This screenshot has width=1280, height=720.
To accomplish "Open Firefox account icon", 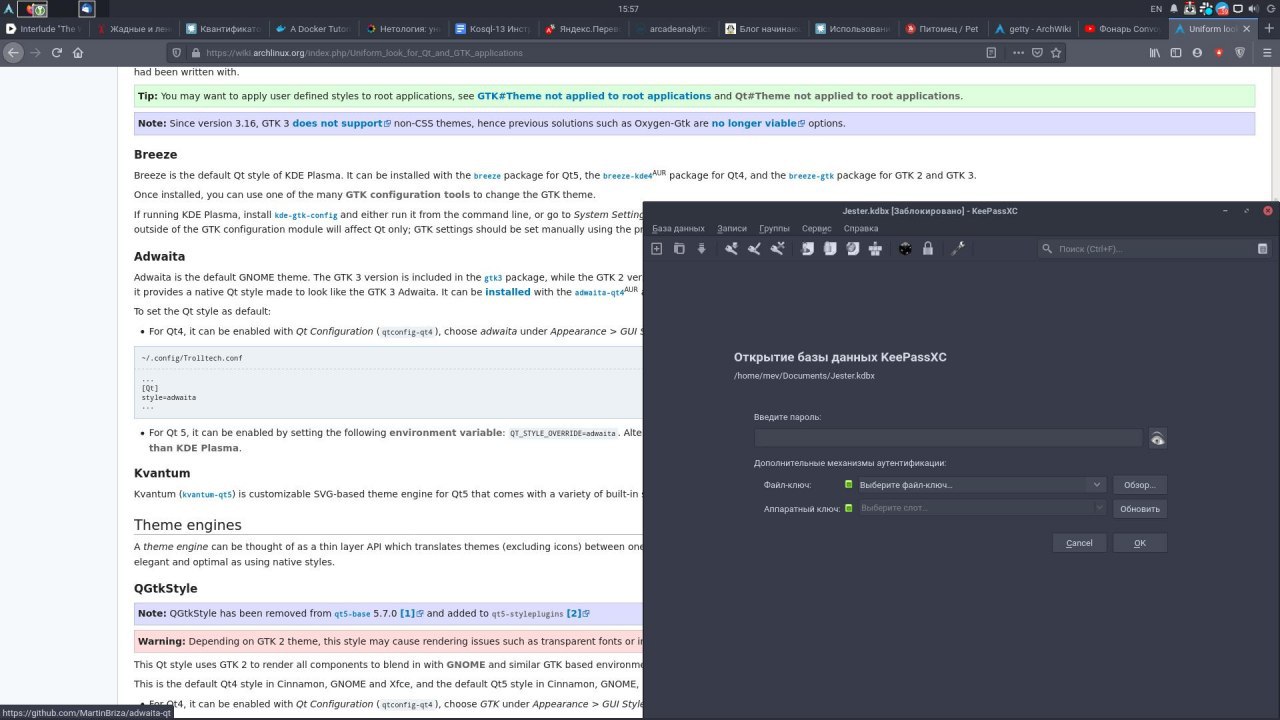I will [x=1197, y=53].
